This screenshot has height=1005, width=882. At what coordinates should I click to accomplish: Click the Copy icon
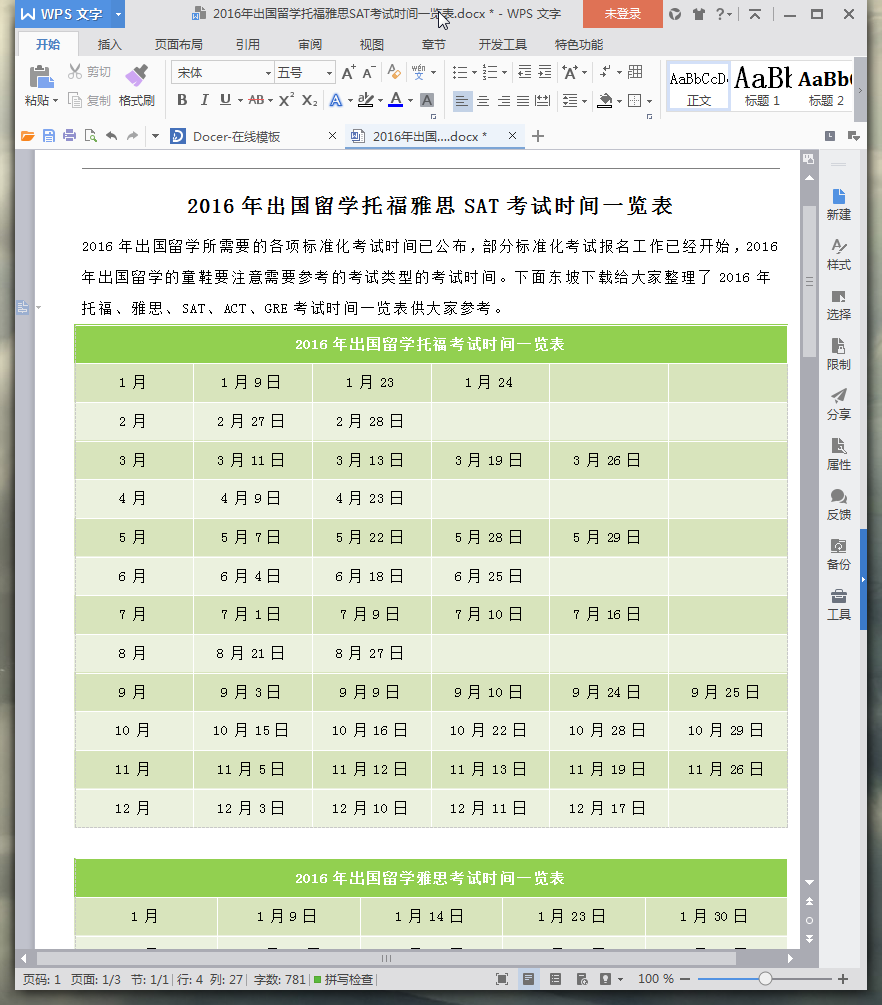coord(75,101)
